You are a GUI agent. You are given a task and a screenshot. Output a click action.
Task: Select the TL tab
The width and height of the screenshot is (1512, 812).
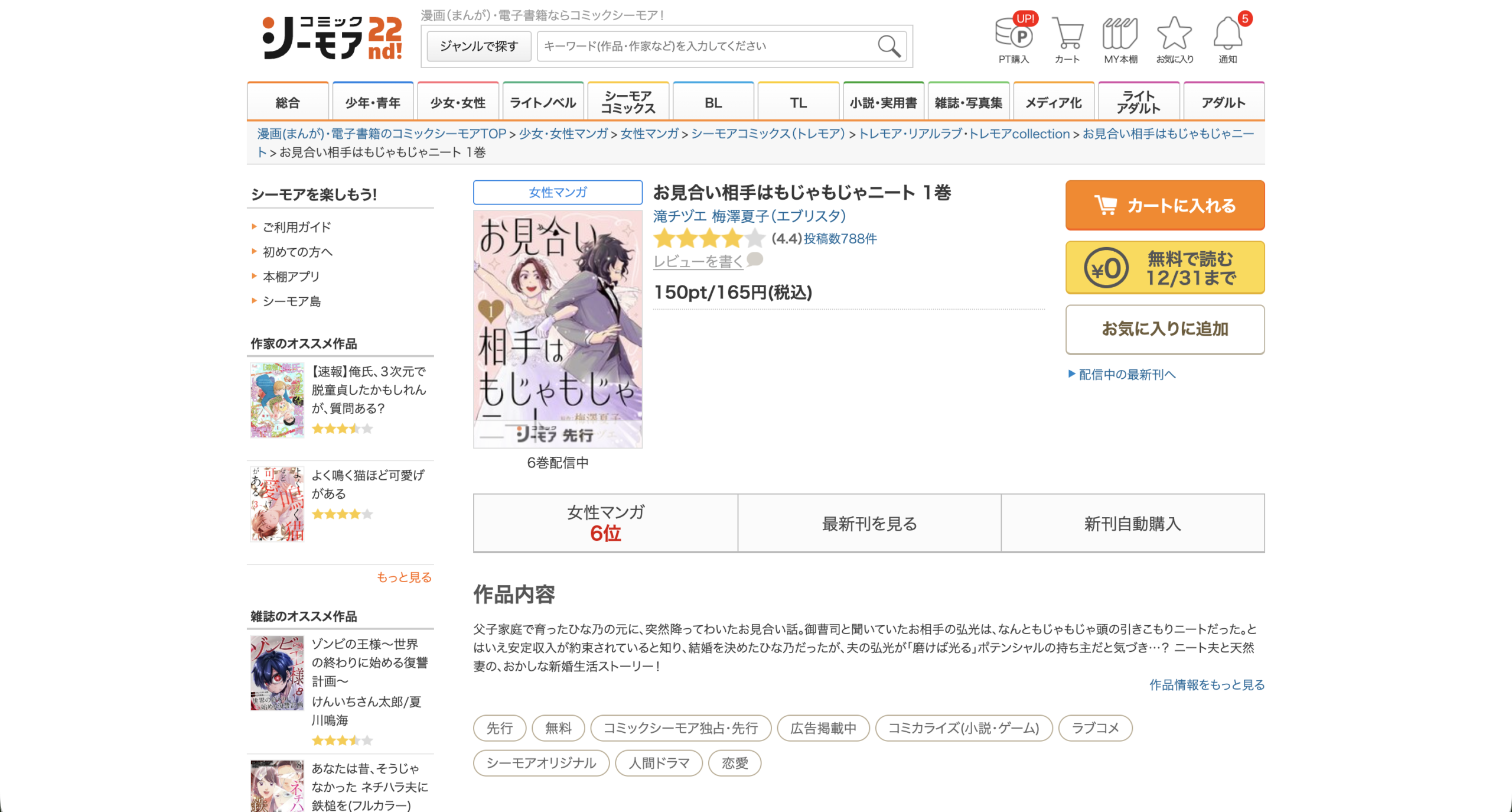click(798, 102)
